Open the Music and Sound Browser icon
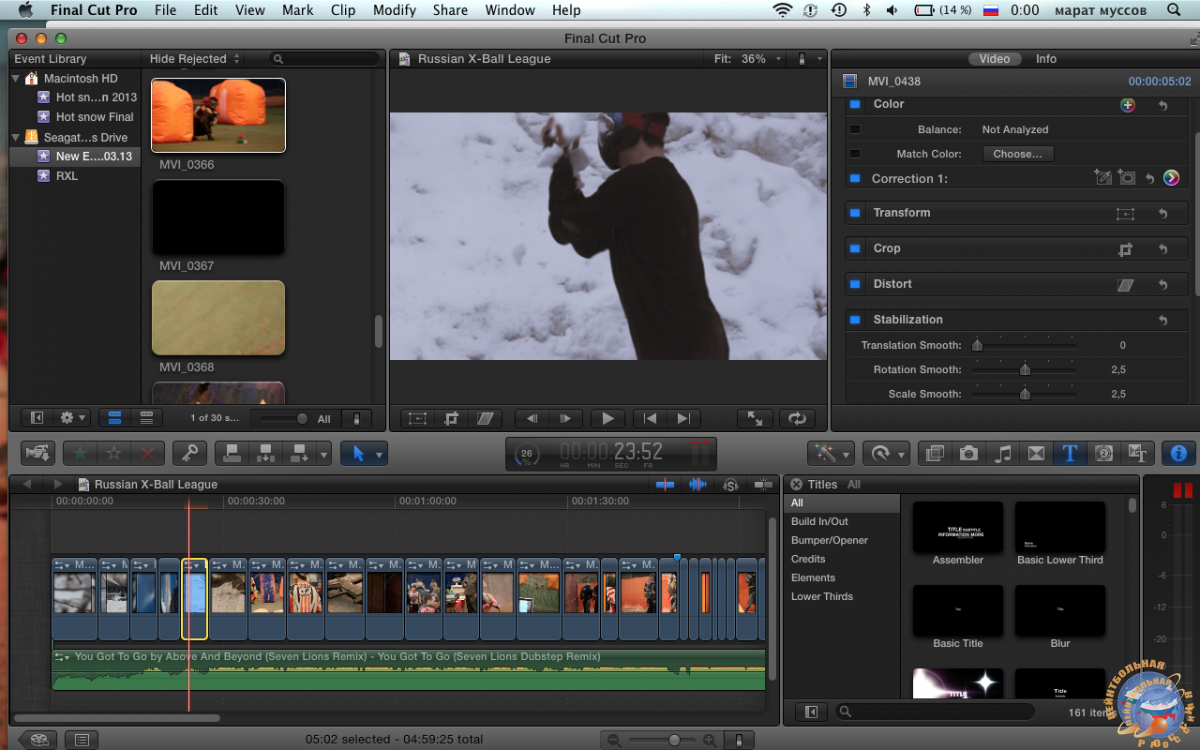 pos(1002,453)
